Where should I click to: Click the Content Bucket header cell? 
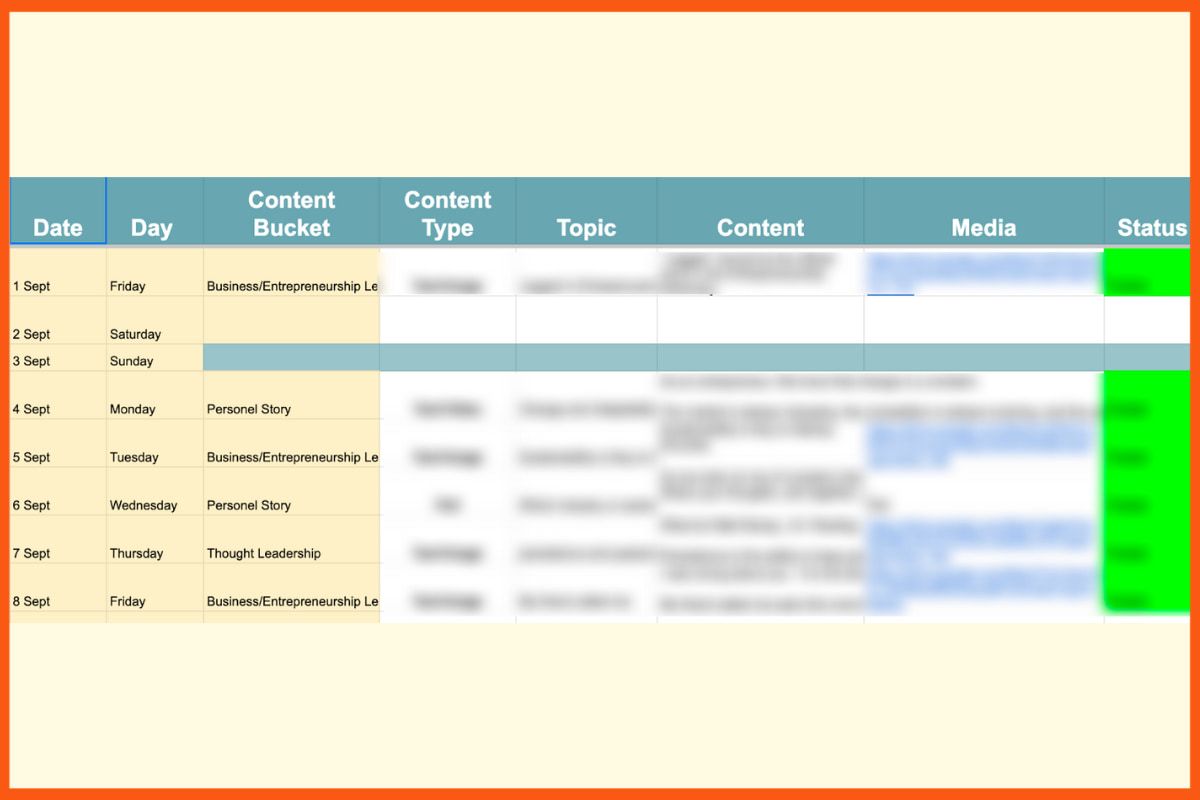292,211
